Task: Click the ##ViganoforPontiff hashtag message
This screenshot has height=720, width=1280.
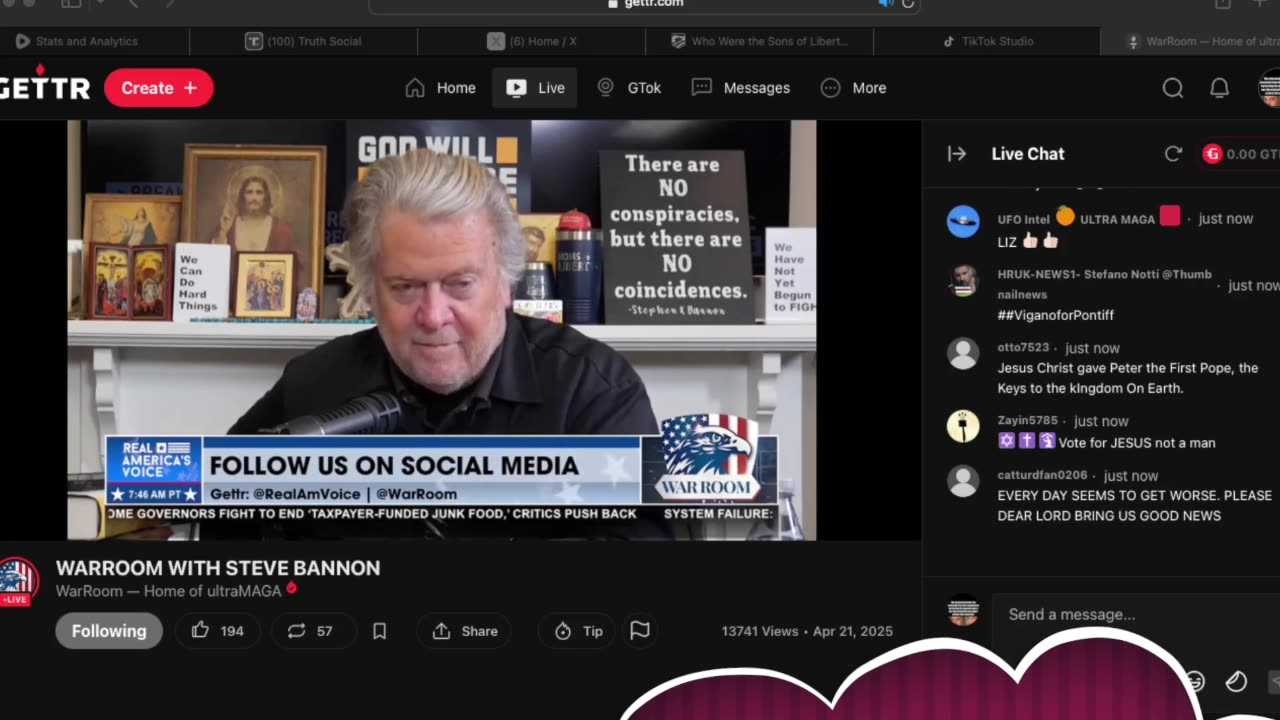Action: click(x=1055, y=315)
